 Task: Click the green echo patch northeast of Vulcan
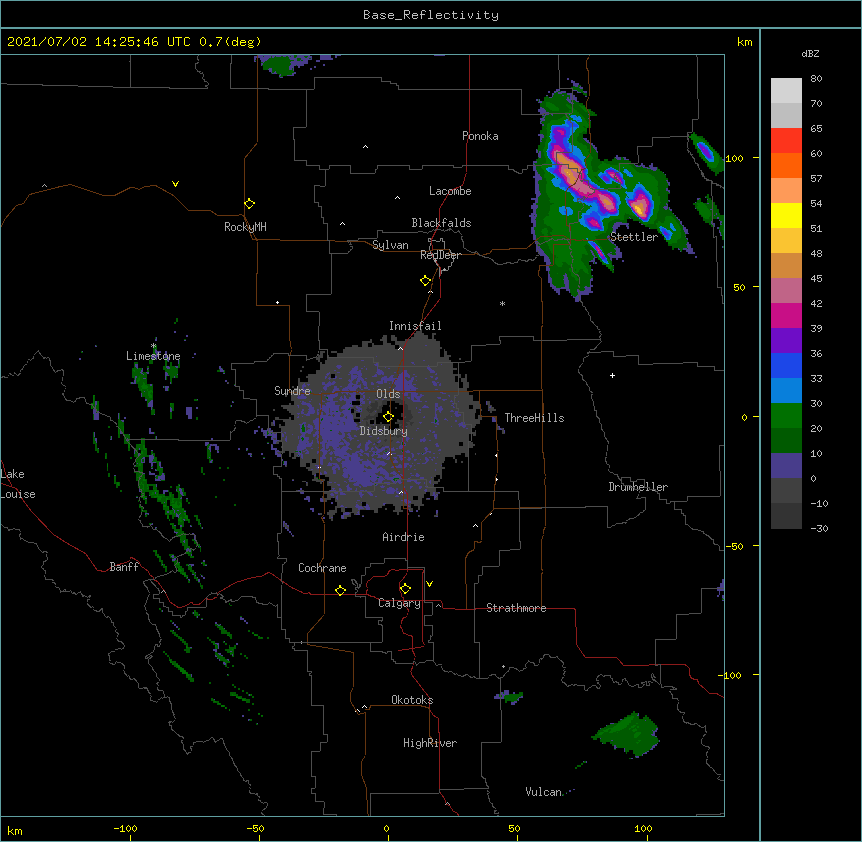coord(627,734)
